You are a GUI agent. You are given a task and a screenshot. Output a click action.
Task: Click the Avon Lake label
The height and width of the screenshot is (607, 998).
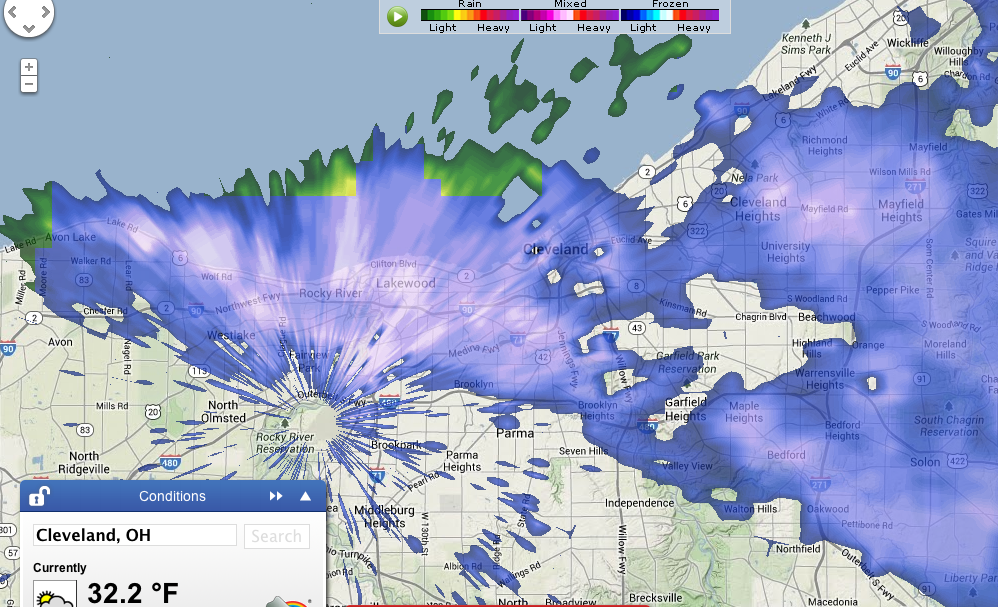coord(70,237)
